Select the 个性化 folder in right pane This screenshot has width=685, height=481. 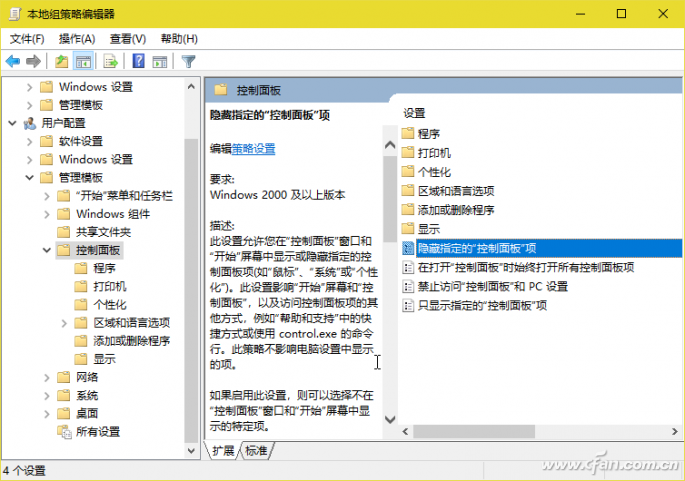click(x=433, y=171)
